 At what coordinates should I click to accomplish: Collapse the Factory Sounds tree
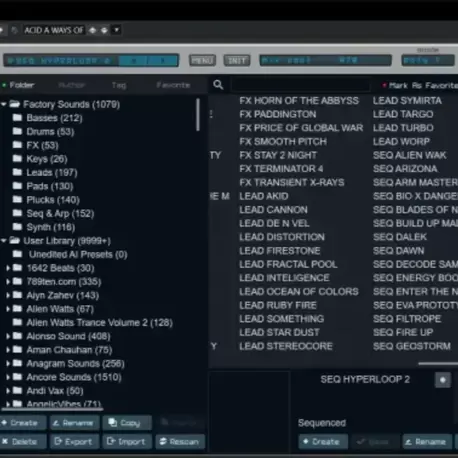tap(4, 104)
